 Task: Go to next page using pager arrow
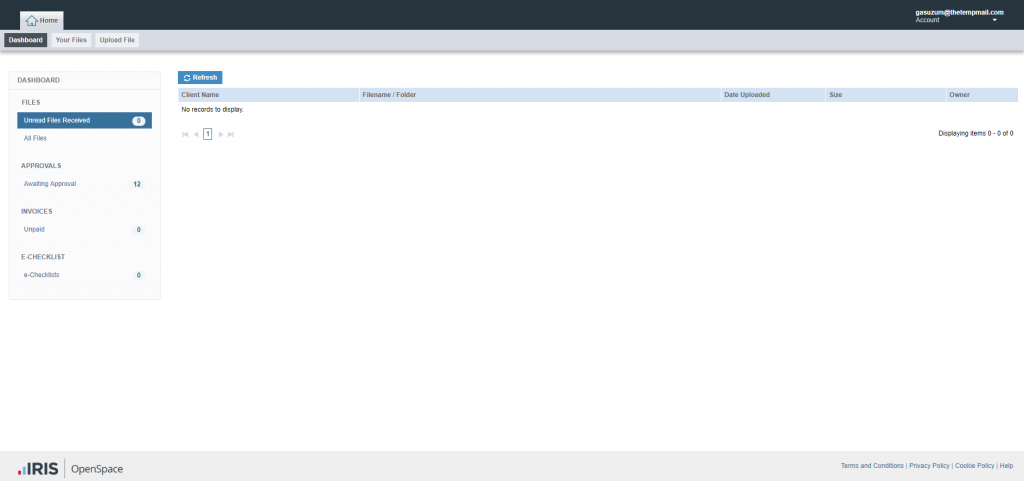pyautogui.click(x=221, y=134)
